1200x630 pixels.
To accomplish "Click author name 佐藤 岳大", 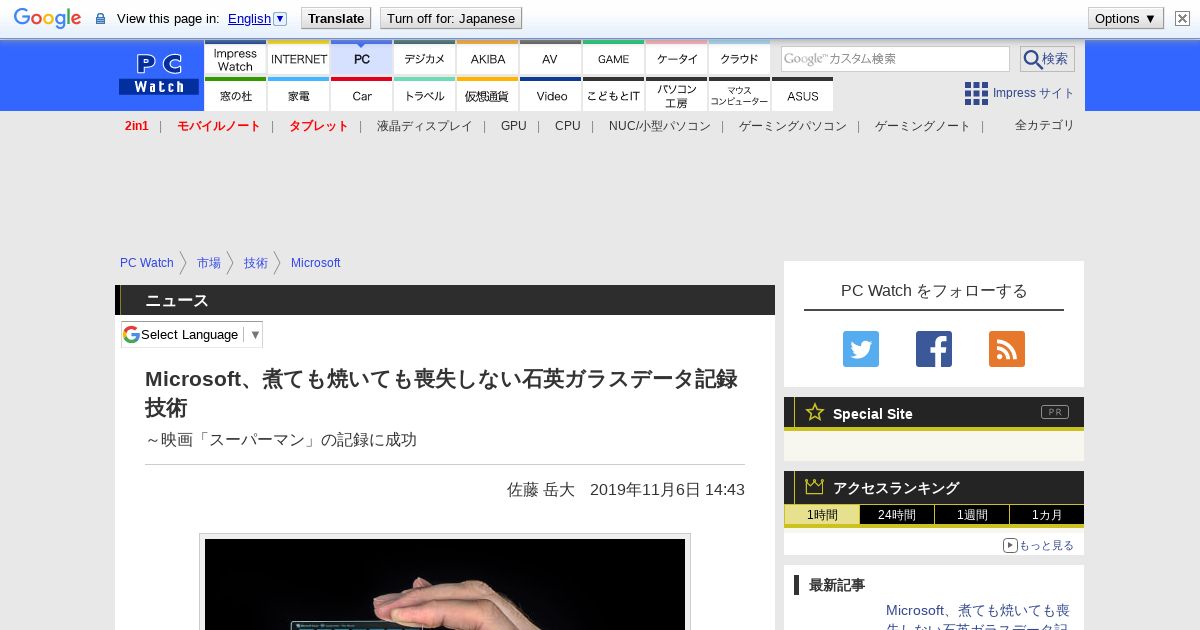I will [541, 490].
